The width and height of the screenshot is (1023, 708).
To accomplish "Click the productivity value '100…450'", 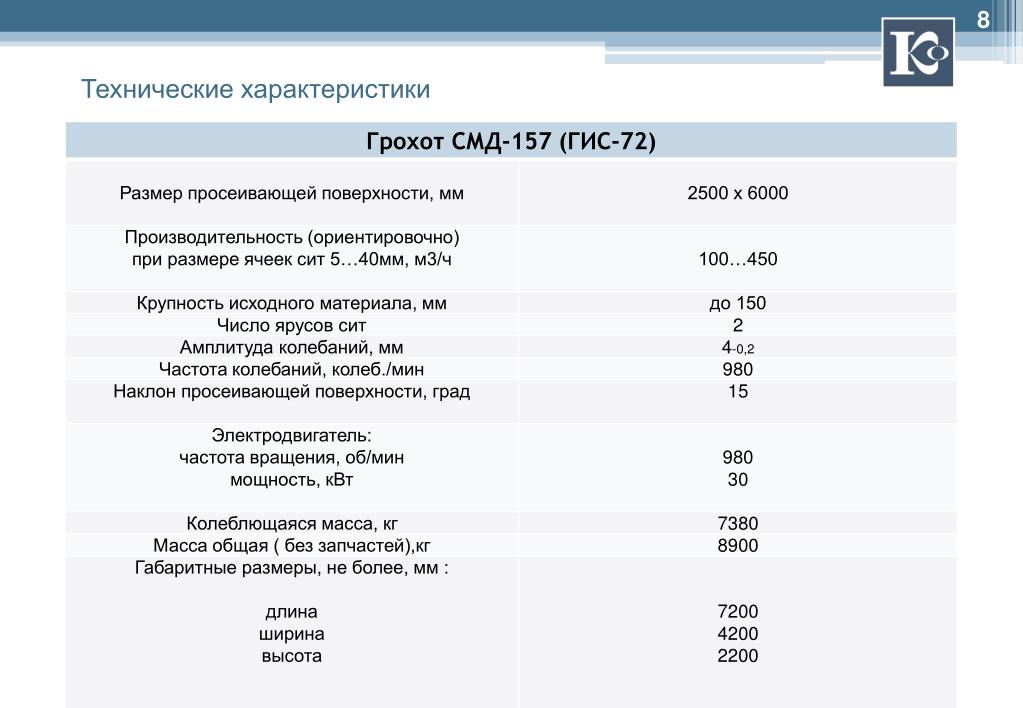I will click(x=737, y=260).
